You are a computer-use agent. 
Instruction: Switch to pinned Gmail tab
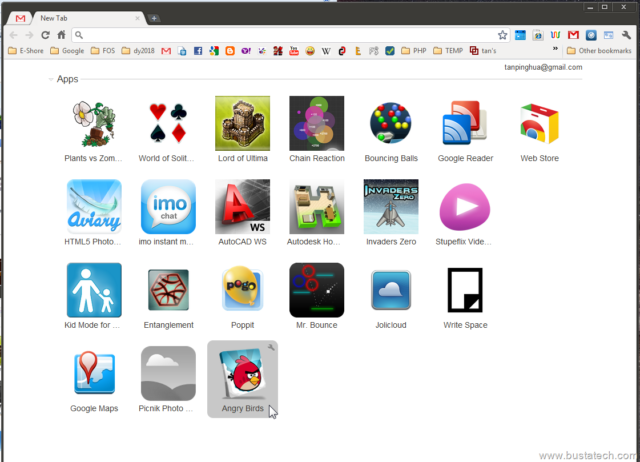[20, 18]
